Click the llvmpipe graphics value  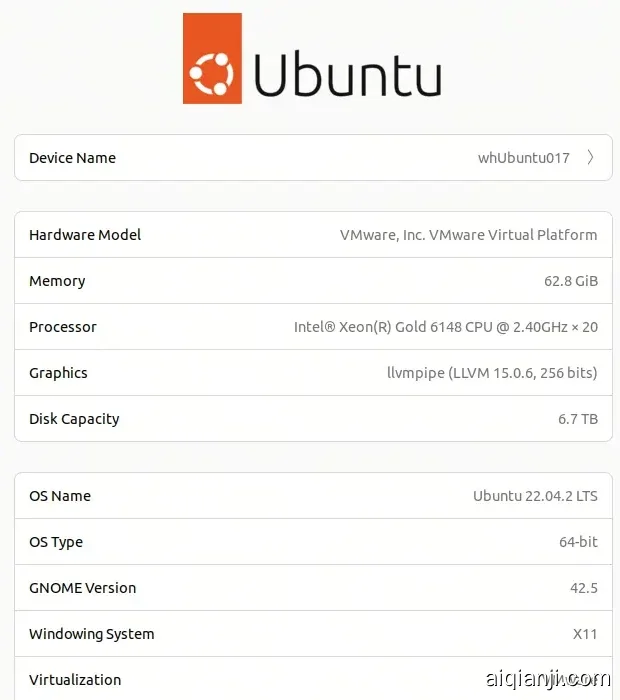click(492, 373)
